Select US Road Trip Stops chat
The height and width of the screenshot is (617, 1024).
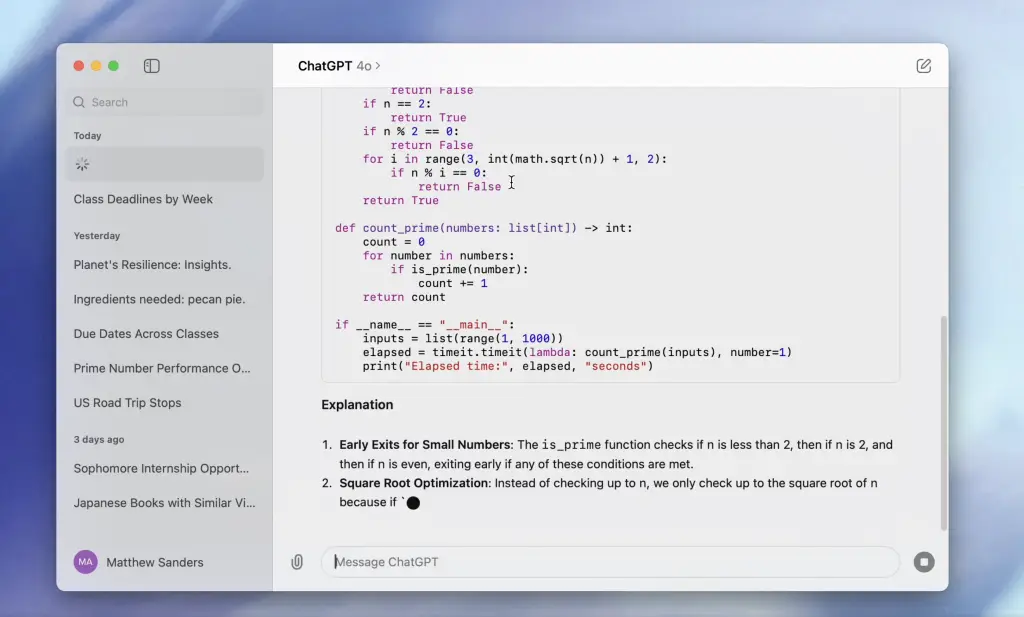127,403
